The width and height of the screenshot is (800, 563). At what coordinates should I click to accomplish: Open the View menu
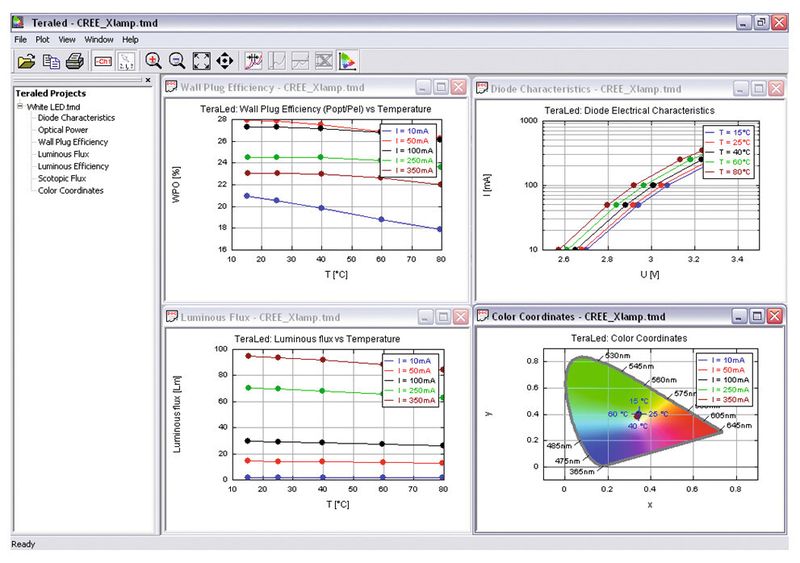tap(67, 39)
